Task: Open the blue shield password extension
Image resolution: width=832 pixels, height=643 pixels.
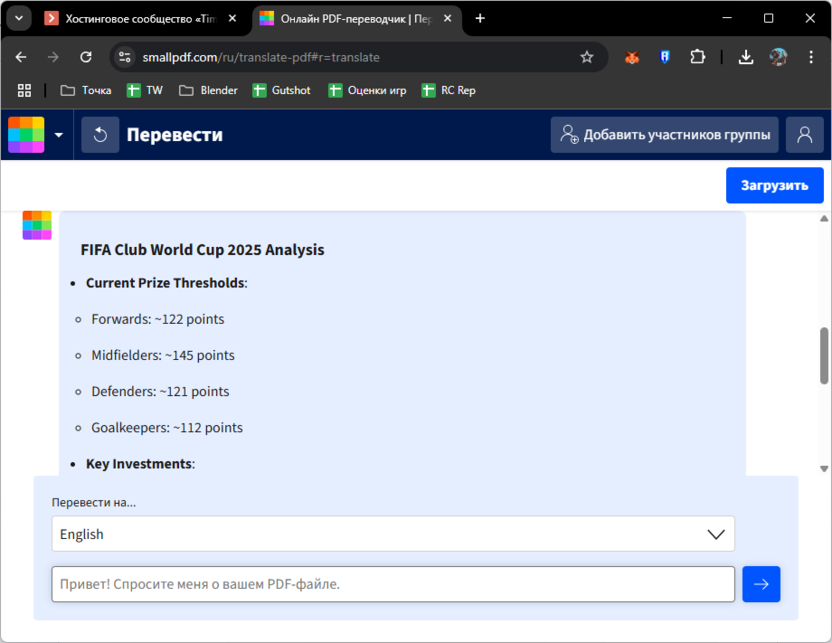Action: [664, 57]
